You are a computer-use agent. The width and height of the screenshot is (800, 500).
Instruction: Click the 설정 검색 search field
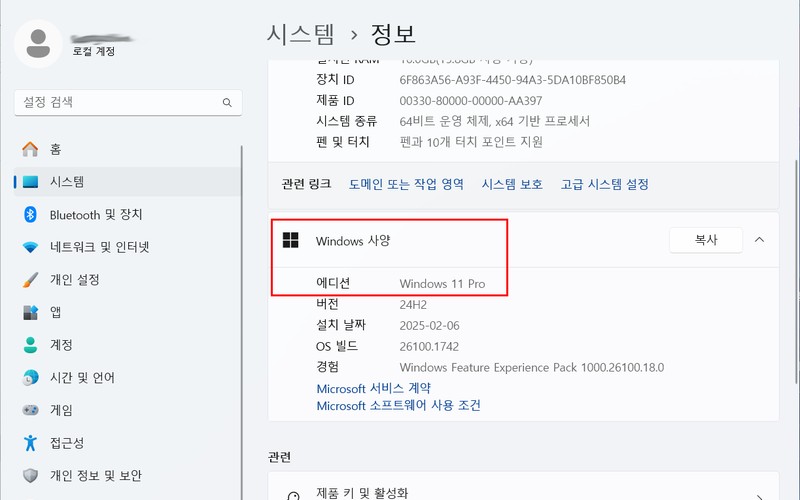coord(128,103)
